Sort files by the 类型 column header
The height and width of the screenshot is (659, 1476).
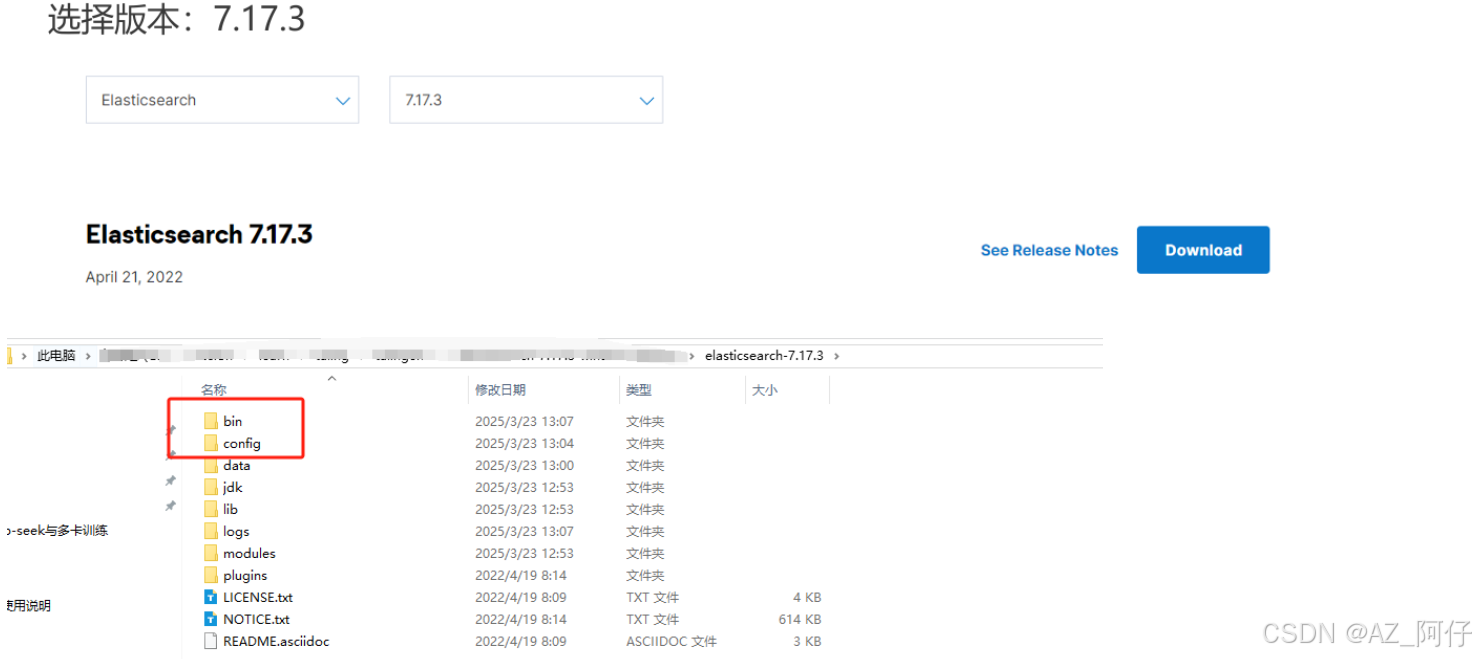[x=639, y=390]
